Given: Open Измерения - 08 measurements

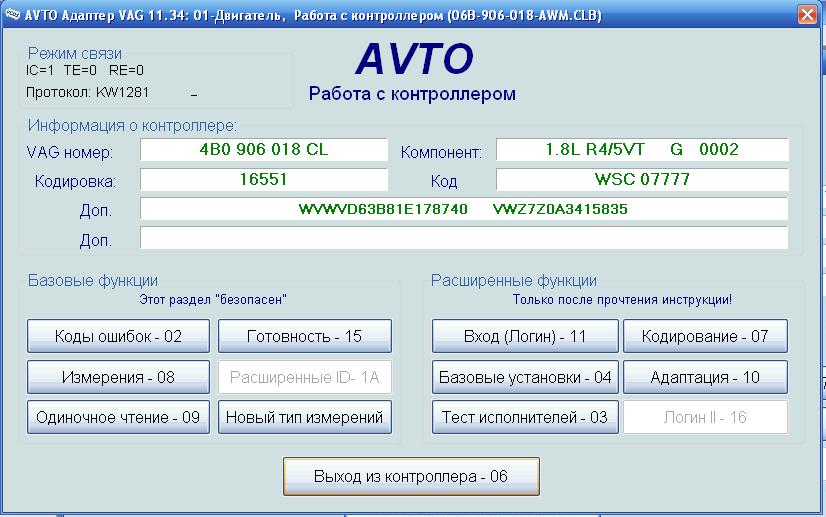Looking at the screenshot, I should tap(119, 377).
